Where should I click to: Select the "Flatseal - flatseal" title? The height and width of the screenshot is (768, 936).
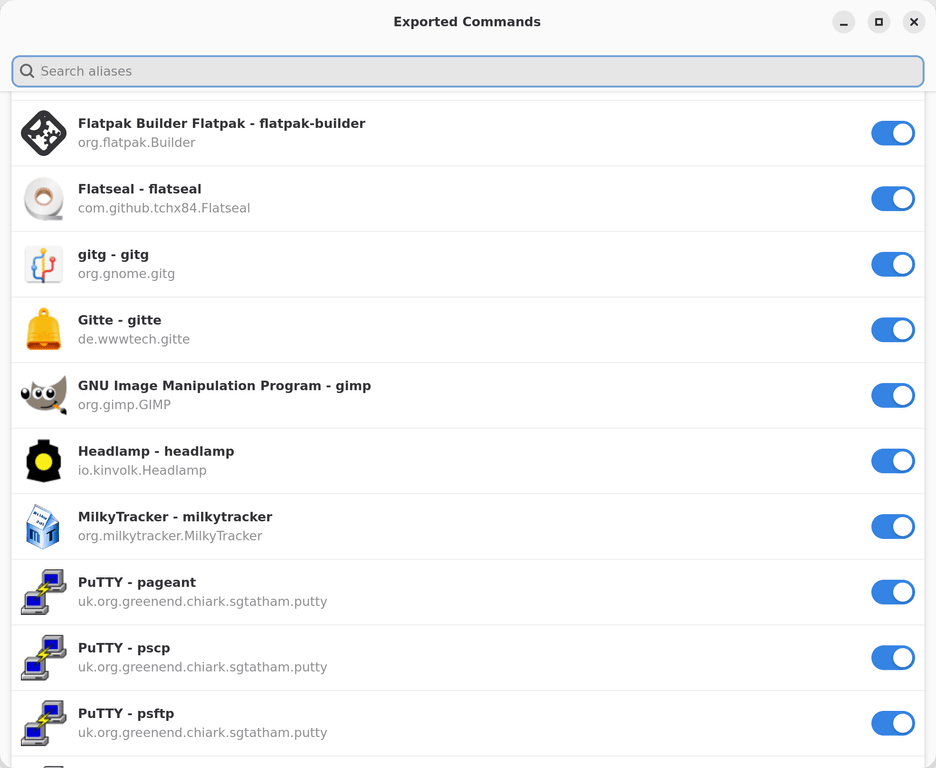tap(140, 189)
